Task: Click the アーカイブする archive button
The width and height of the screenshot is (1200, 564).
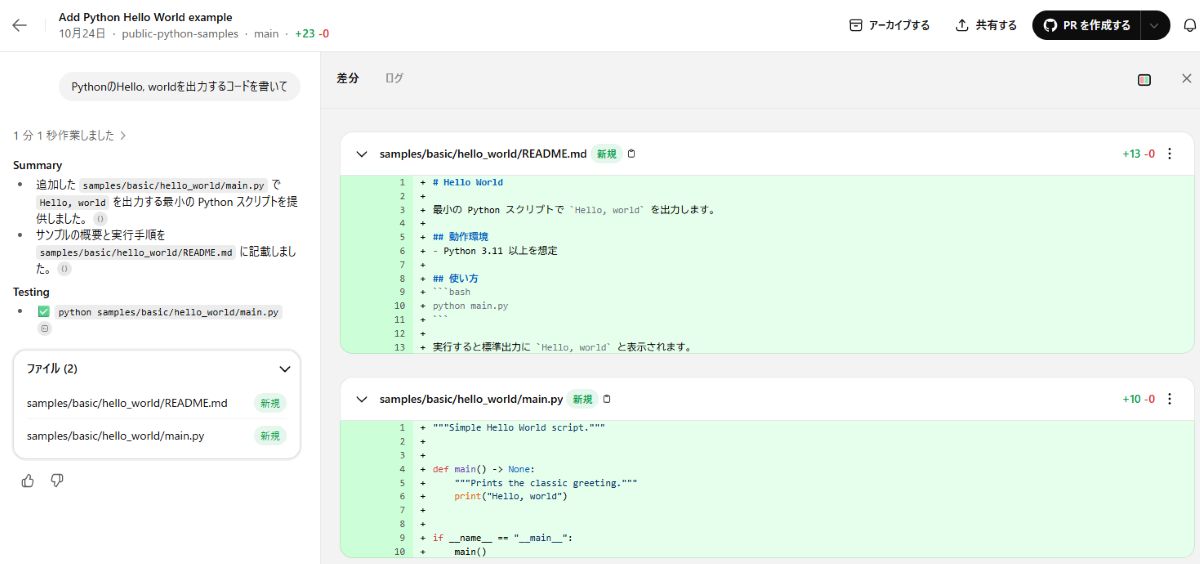Action: (x=889, y=25)
